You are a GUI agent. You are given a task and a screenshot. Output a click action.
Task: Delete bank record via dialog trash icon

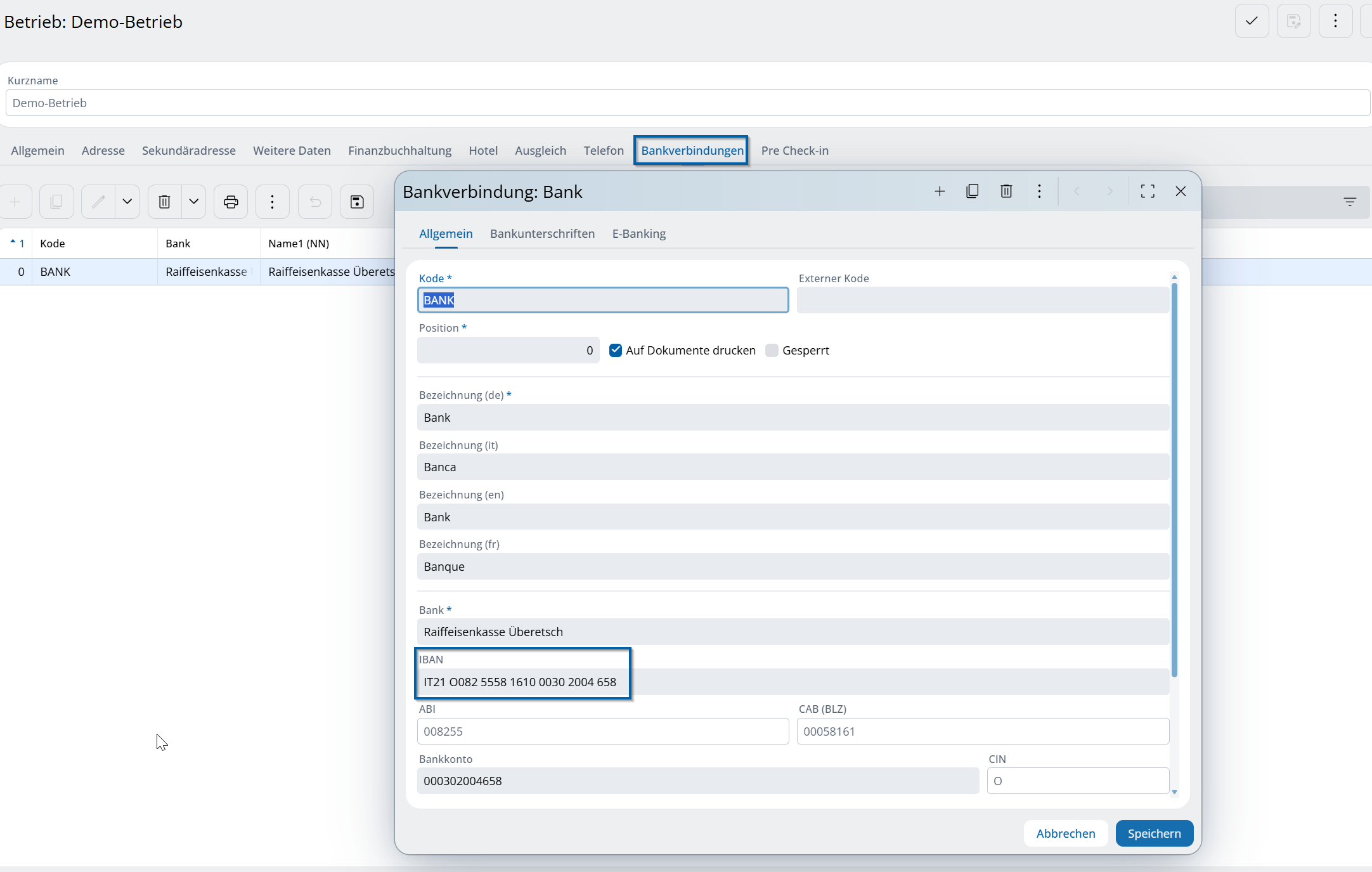[1006, 191]
